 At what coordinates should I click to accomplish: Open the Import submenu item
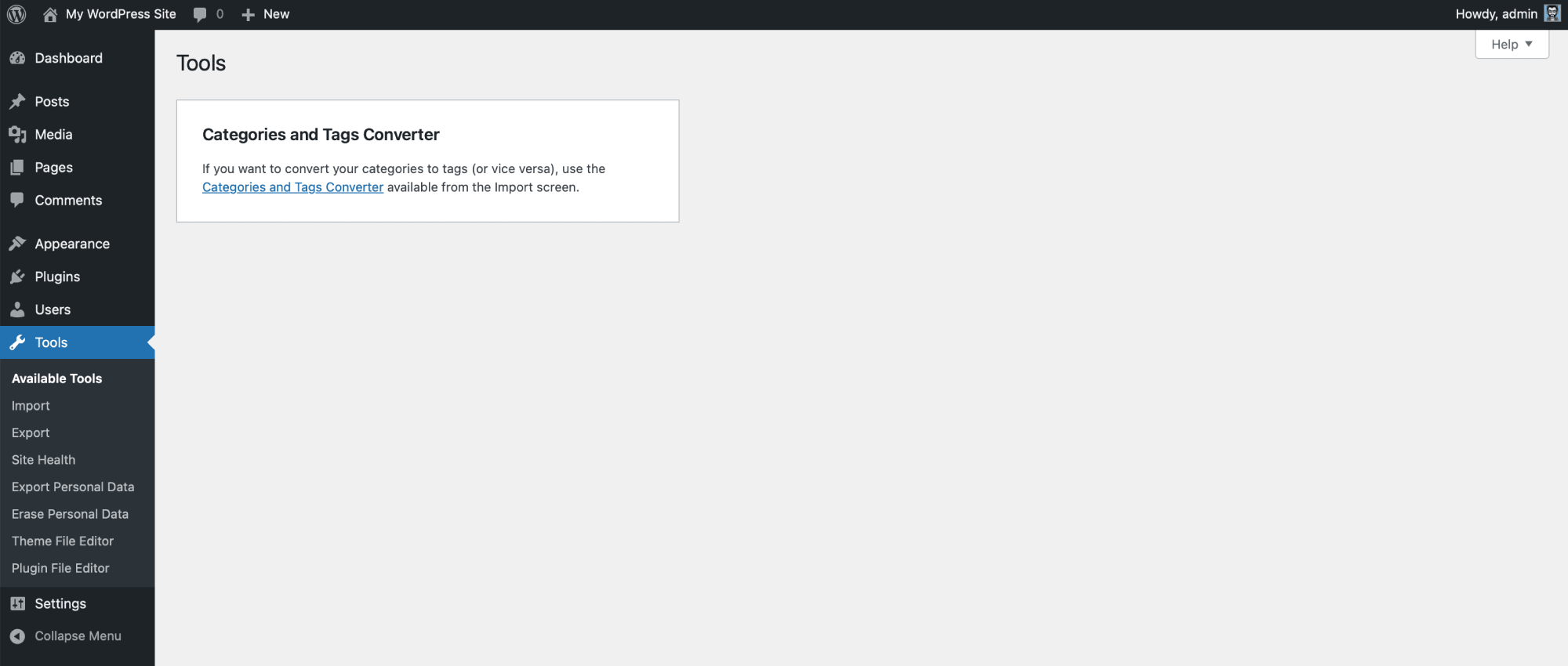click(31, 406)
